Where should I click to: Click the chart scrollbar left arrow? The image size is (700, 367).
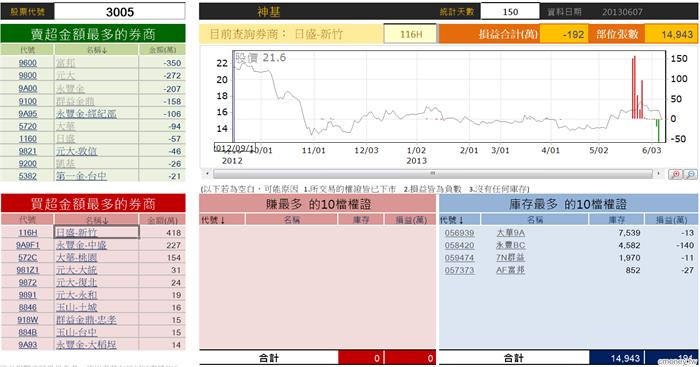(x=207, y=173)
